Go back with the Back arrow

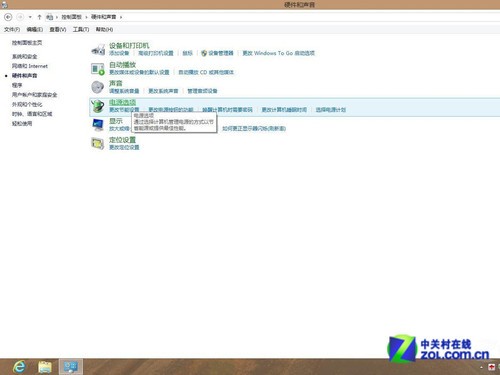coord(8,17)
